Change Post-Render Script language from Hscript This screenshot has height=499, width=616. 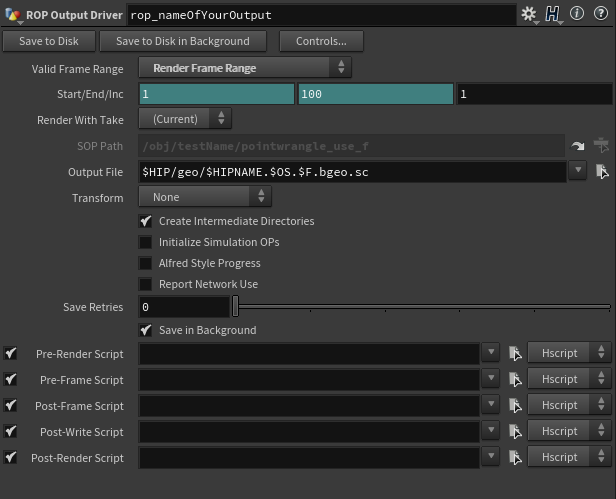pos(569,456)
